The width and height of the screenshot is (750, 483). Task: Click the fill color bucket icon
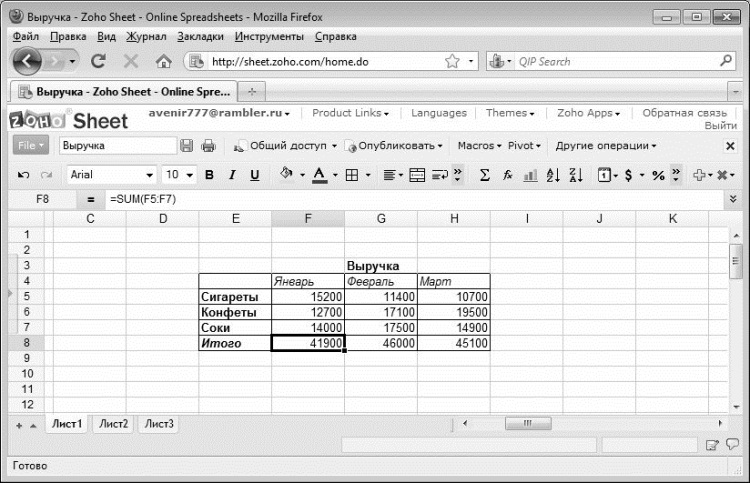(x=286, y=174)
